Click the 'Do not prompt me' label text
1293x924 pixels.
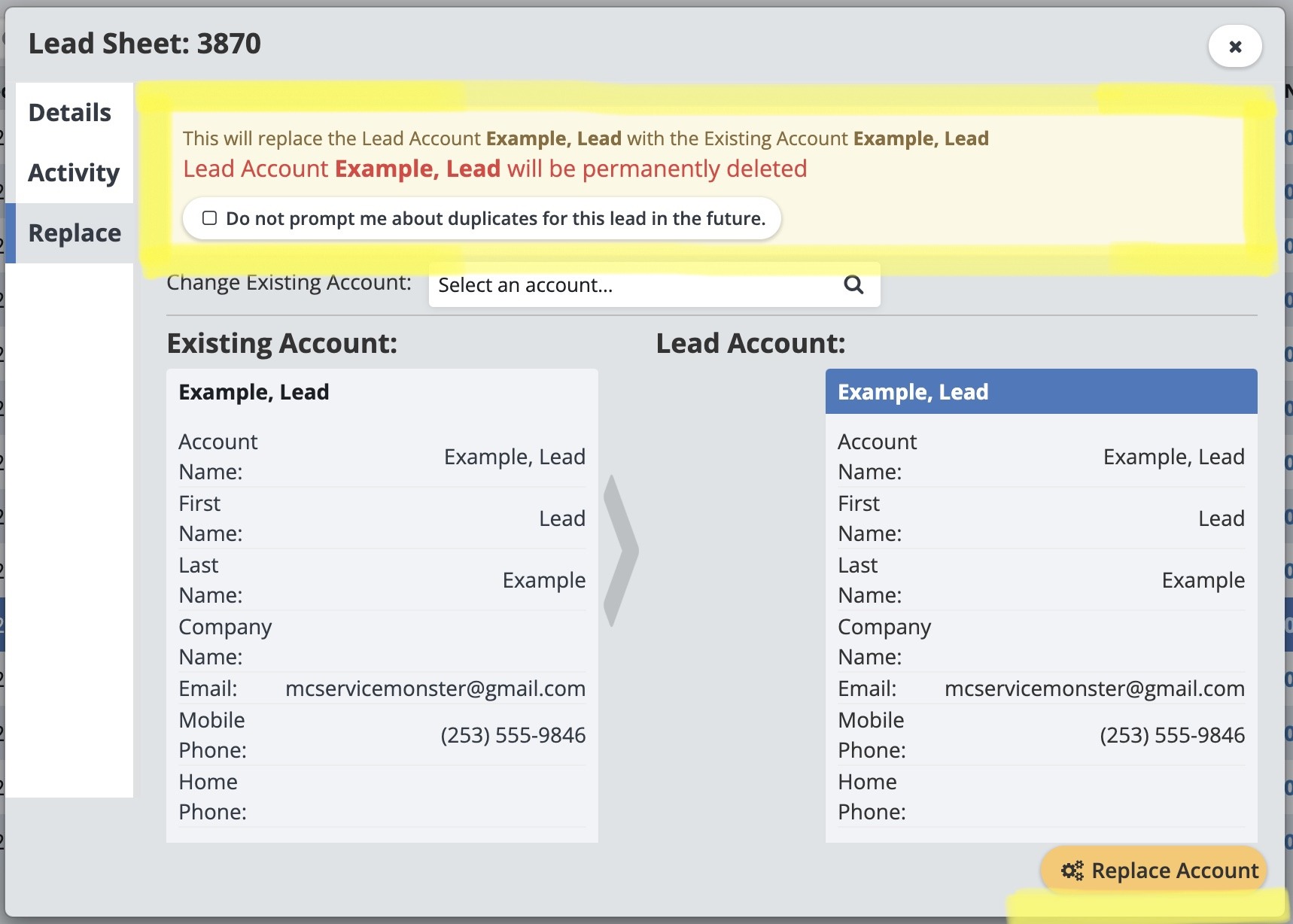point(495,219)
